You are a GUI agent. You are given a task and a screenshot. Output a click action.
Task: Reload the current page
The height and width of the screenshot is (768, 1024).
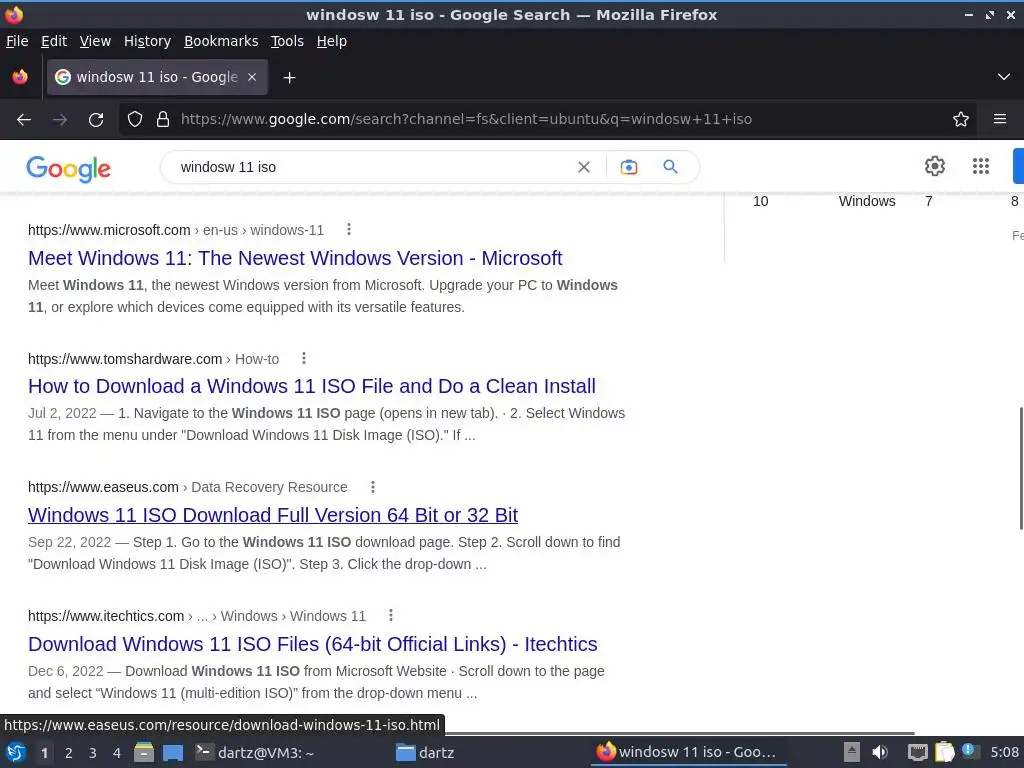tap(96, 120)
